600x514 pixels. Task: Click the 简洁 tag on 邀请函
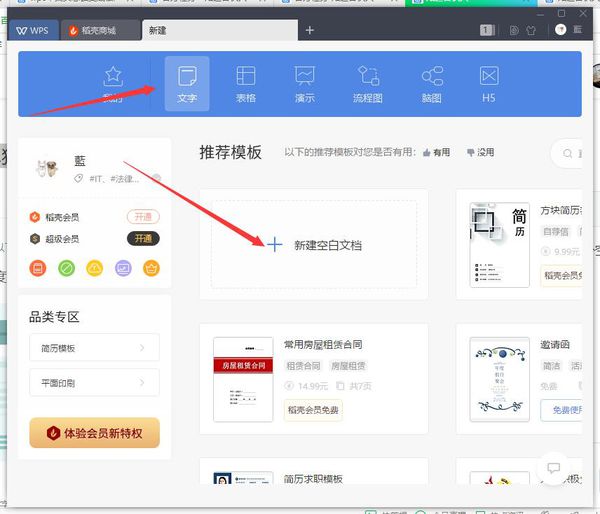point(551,366)
